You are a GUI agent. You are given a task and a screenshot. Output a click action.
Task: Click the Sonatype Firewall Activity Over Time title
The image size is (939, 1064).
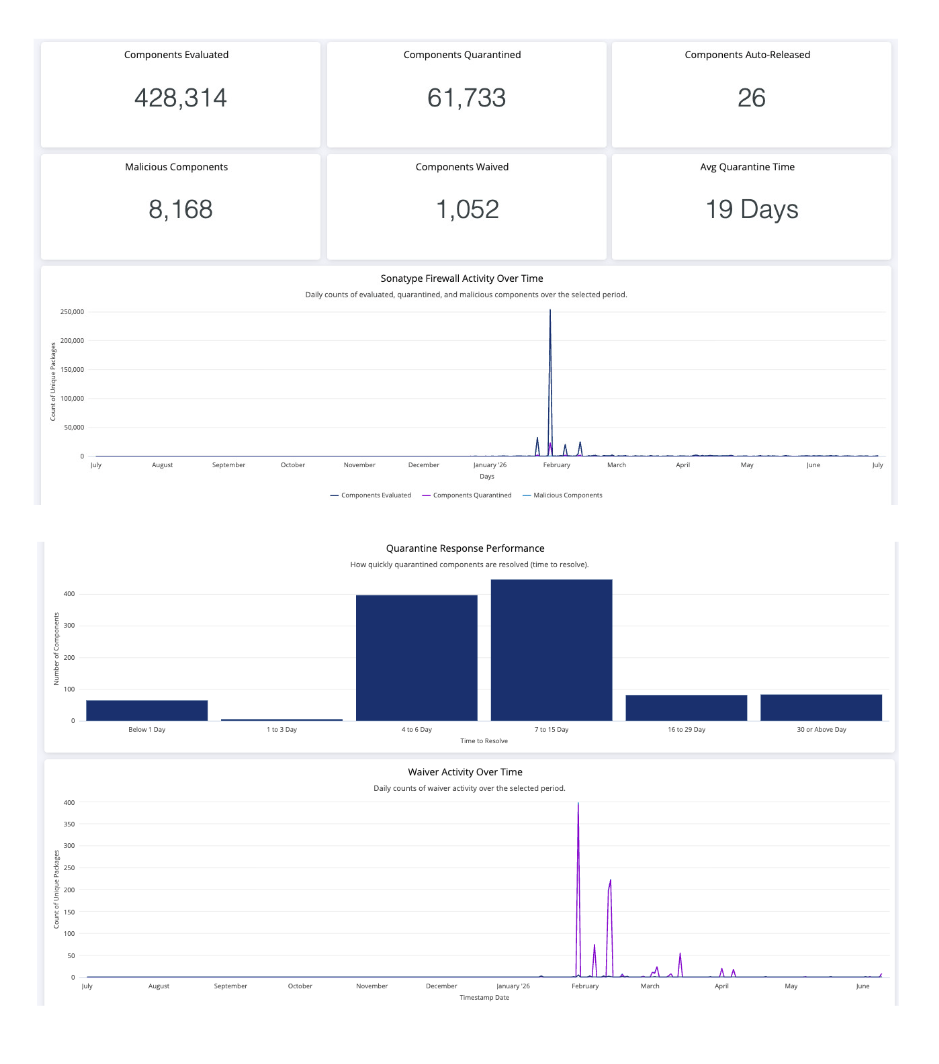tap(462, 278)
